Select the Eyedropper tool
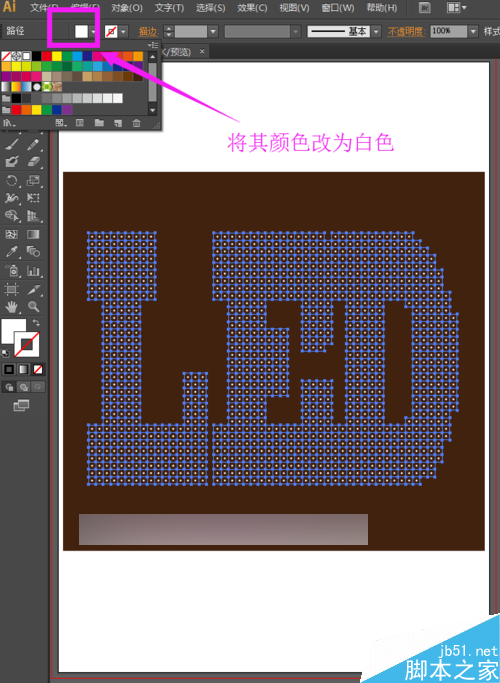500x683 pixels. pyautogui.click(x=12, y=252)
